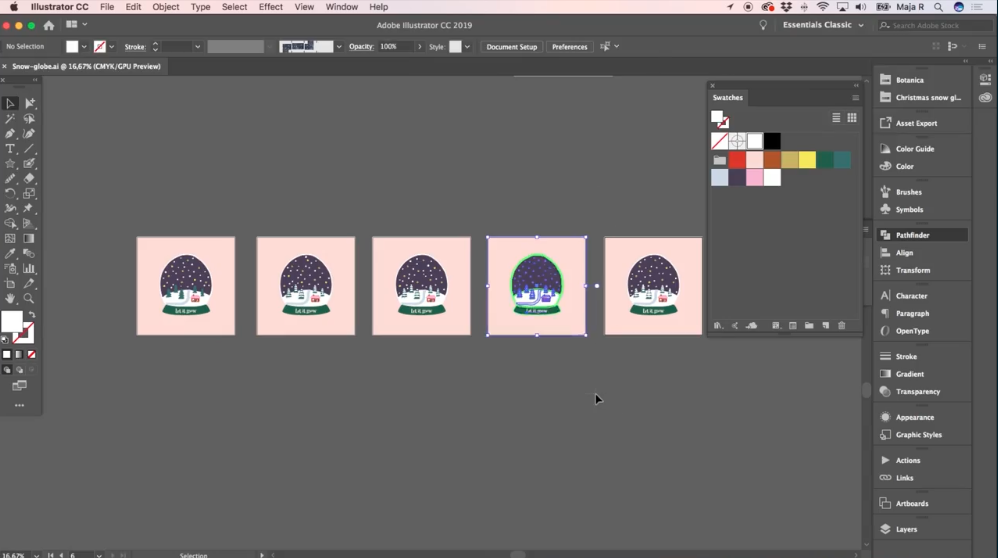Pick the yellow swatch color
Screen dimensions: 998x558
pyautogui.click(x=807, y=160)
